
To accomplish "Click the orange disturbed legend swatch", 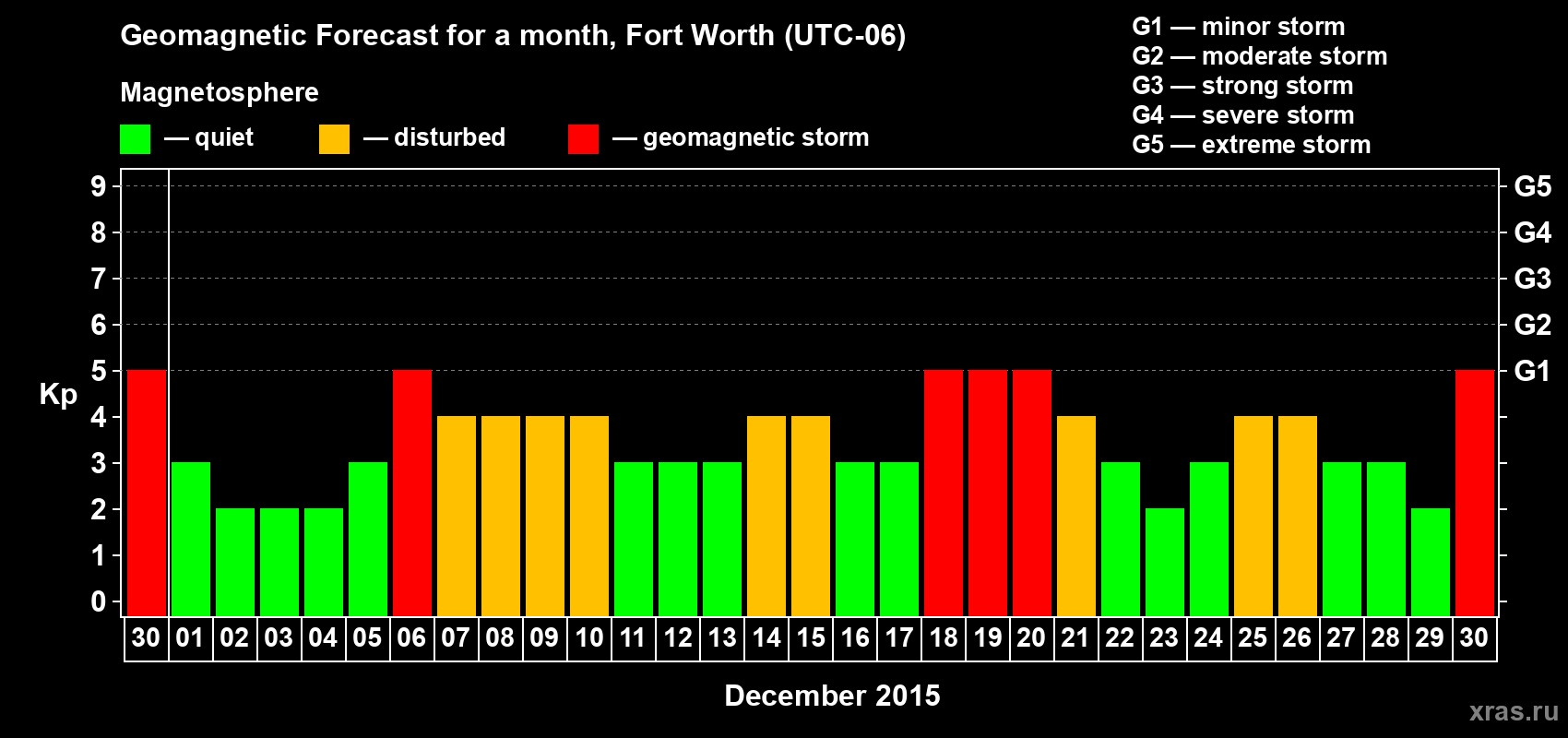I will pyautogui.click(x=334, y=139).
